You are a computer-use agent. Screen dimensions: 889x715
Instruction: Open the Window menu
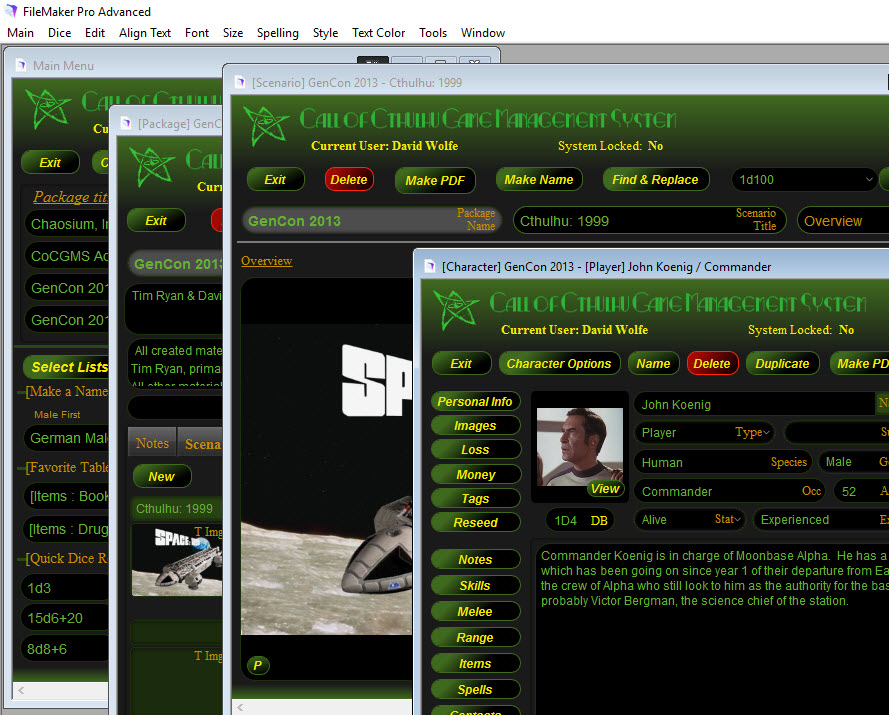(482, 33)
